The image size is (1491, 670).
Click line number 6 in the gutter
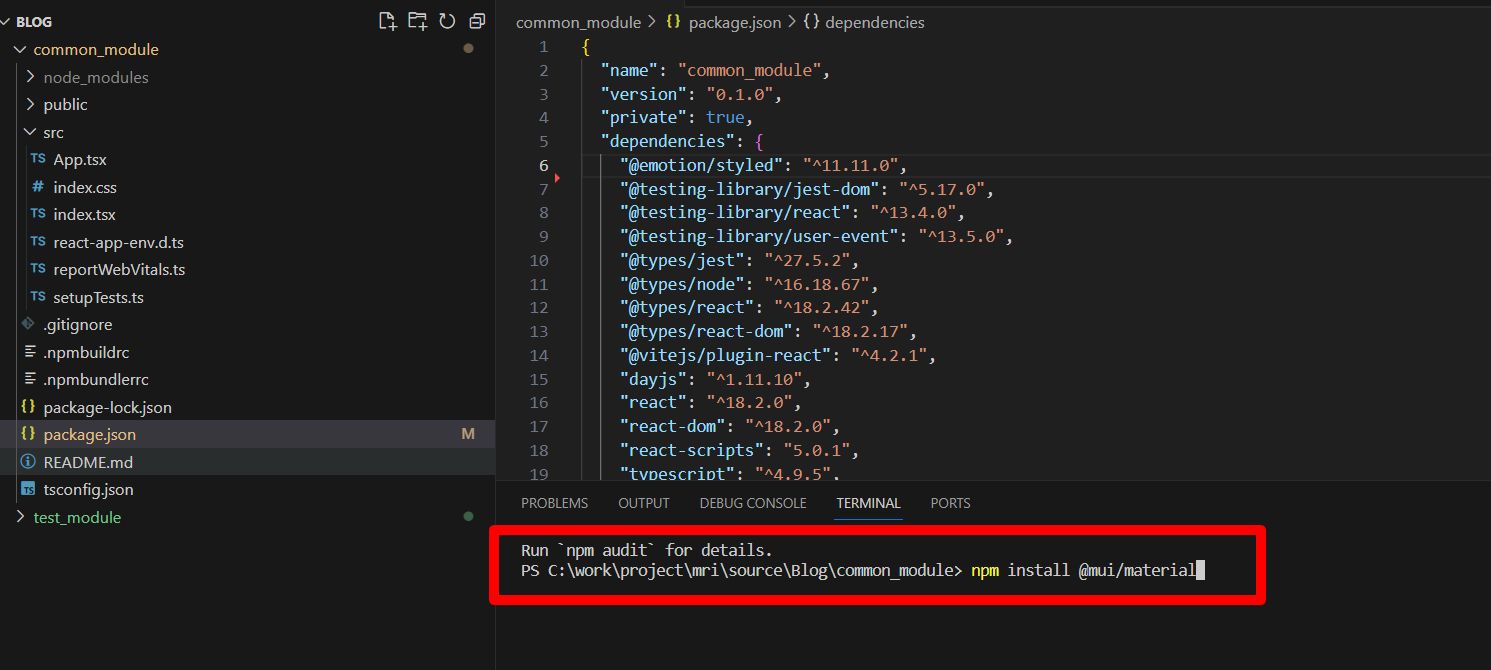pos(543,165)
